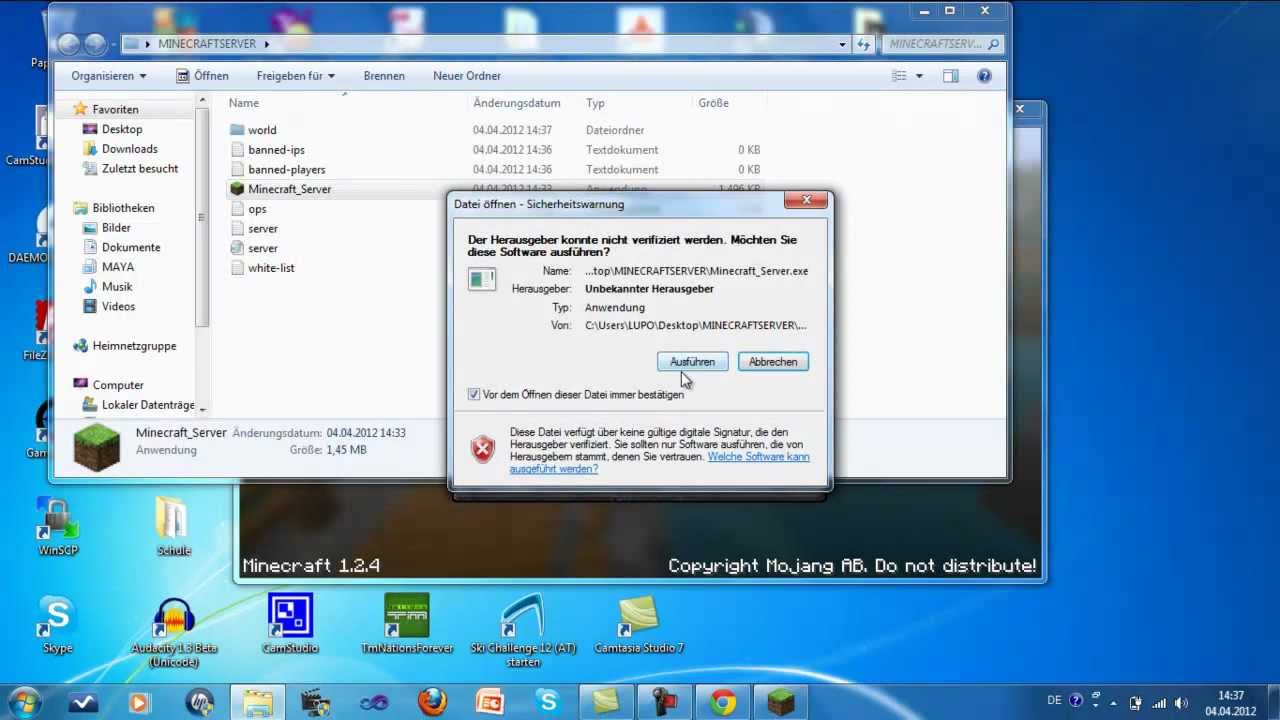Click the Explorer forward navigation arrow
Viewport: 1280px width, 720px height.
(95, 44)
